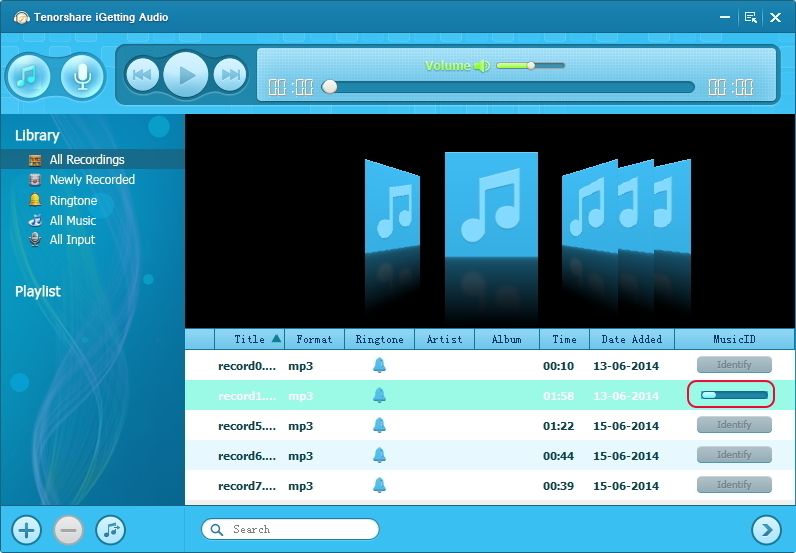The width and height of the screenshot is (796, 553).
Task: Select Newly Recorded in Library
Action: (x=92, y=180)
